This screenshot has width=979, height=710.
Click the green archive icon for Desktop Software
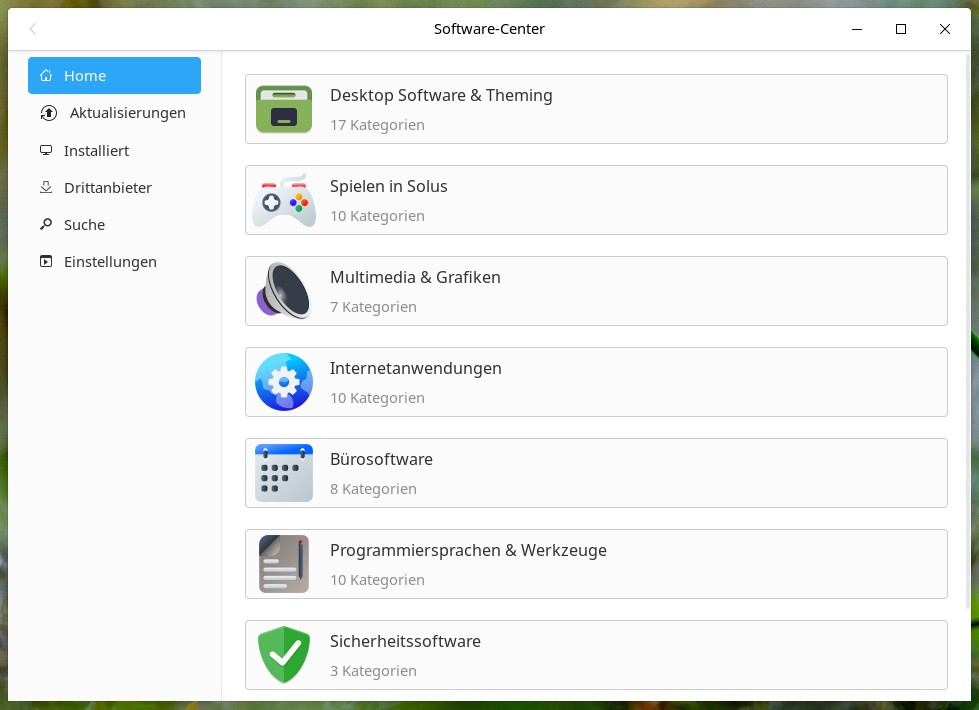283,109
